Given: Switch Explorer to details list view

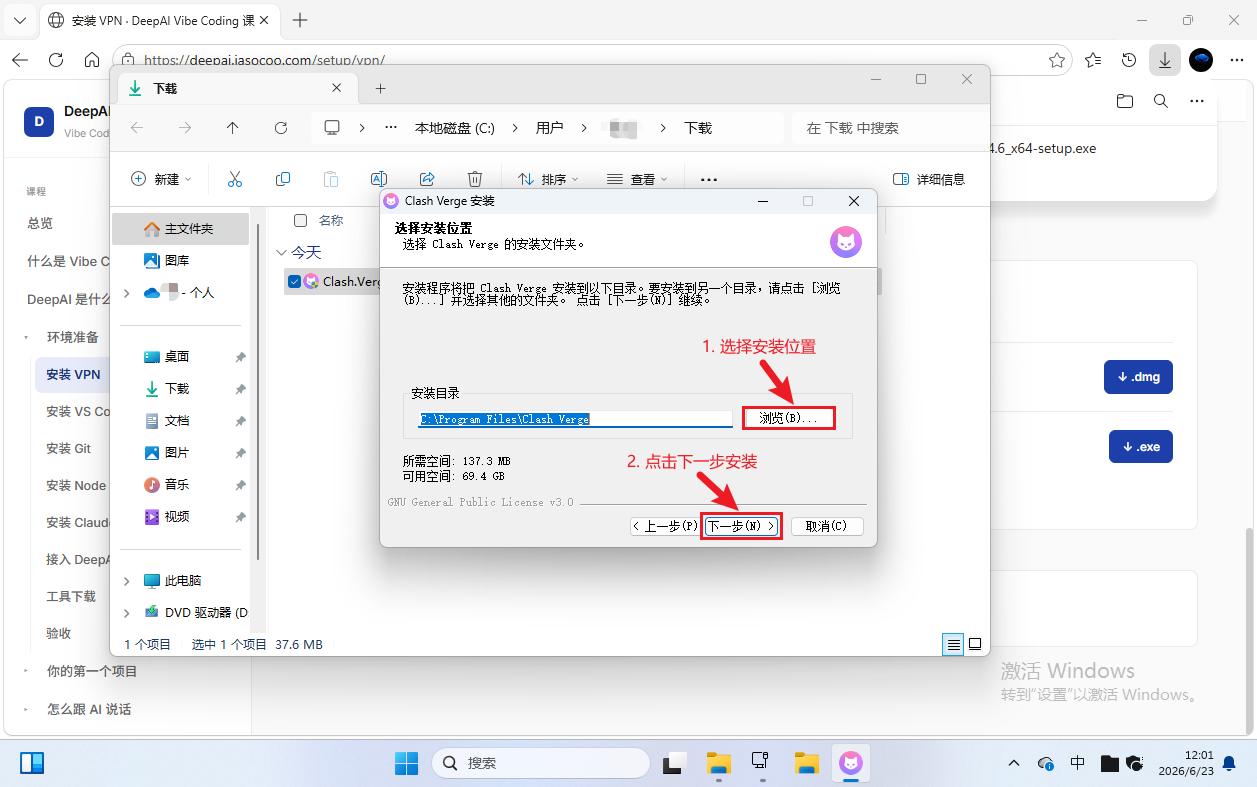Looking at the screenshot, I should click(x=953, y=644).
